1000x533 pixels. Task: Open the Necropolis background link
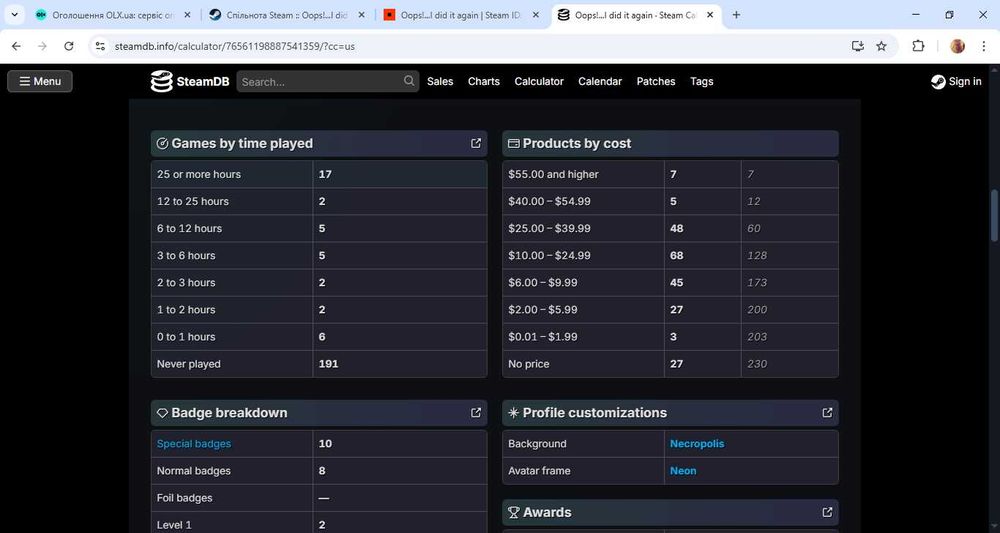697,444
